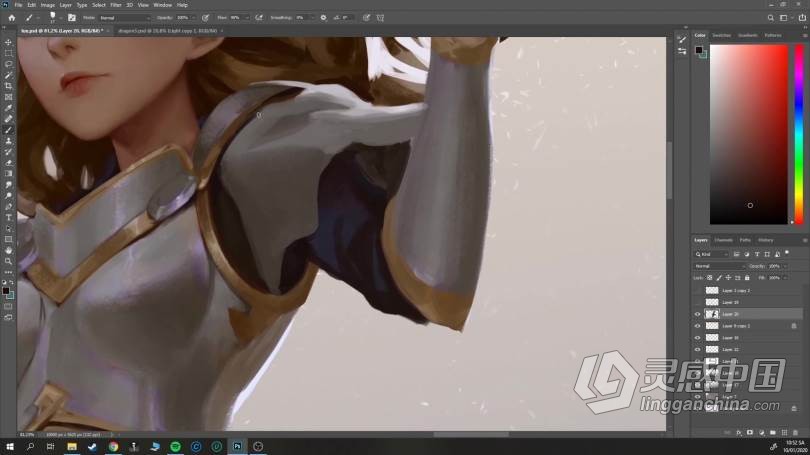Select the Path Selection tool
Image resolution: width=810 pixels, height=455 pixels.
pos(8,228)
